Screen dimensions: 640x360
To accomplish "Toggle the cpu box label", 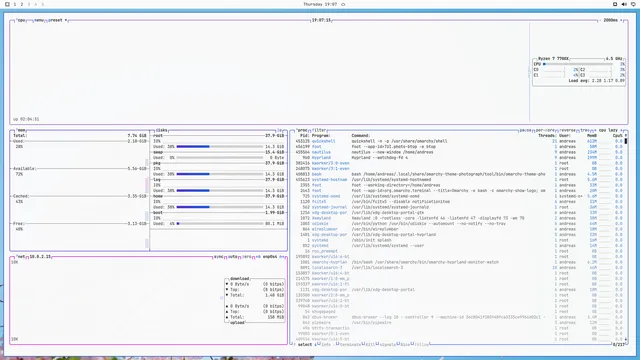I will pos(21,20).
